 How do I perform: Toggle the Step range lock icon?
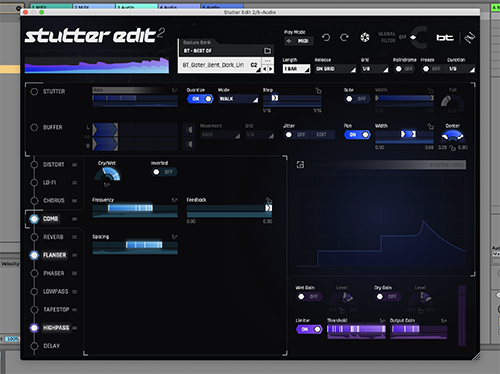pyautogui.click(x=318, y=90)
